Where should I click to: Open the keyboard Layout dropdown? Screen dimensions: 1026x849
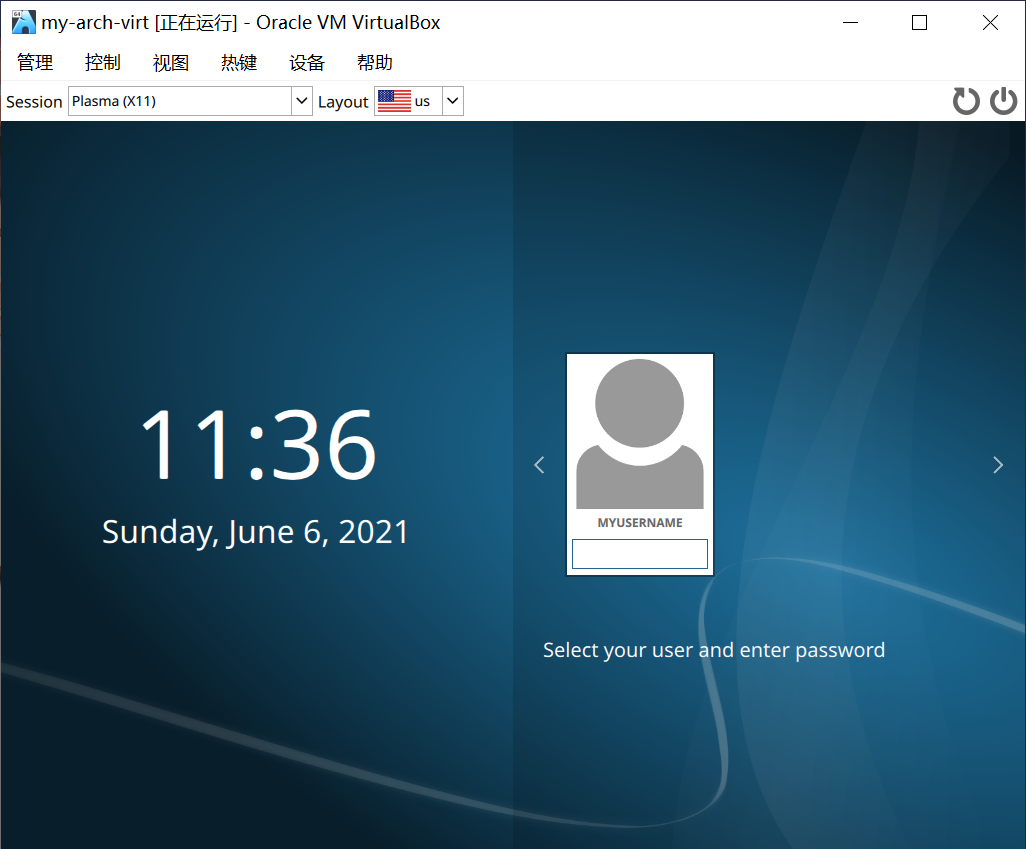pyautogui.click(x=450, y=100)
